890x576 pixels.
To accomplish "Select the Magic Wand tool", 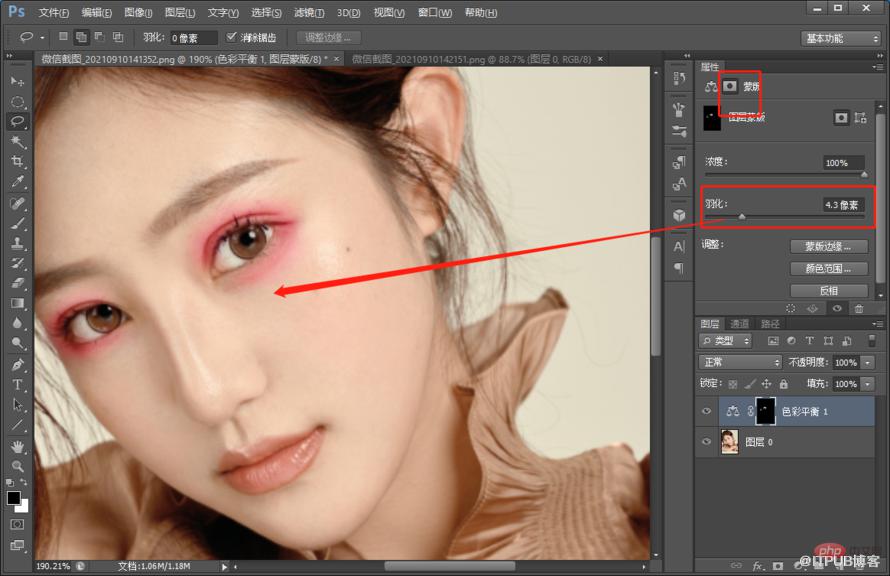I will pos(17,141).
